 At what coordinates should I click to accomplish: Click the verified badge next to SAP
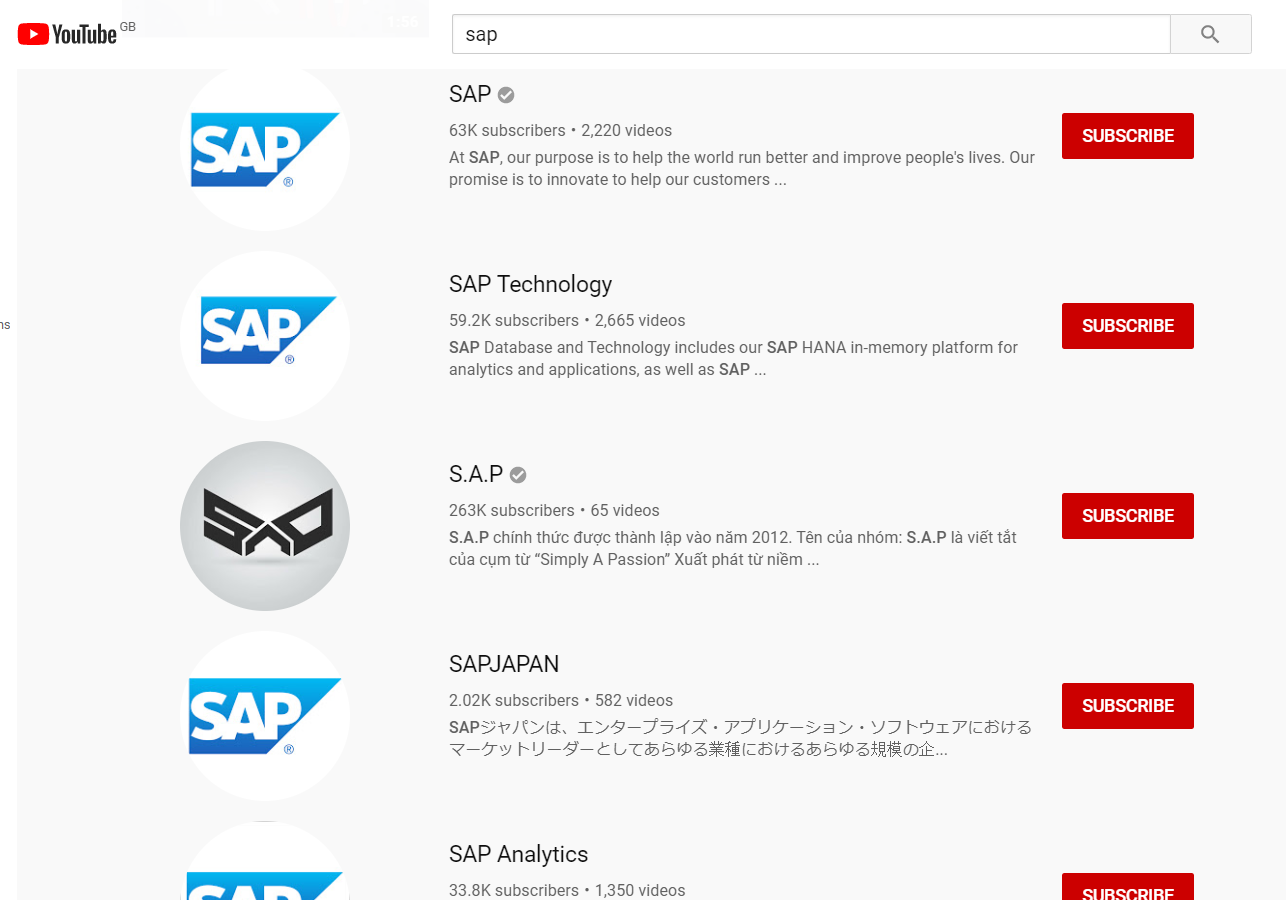pyautogui.click(x=507, y=95)
